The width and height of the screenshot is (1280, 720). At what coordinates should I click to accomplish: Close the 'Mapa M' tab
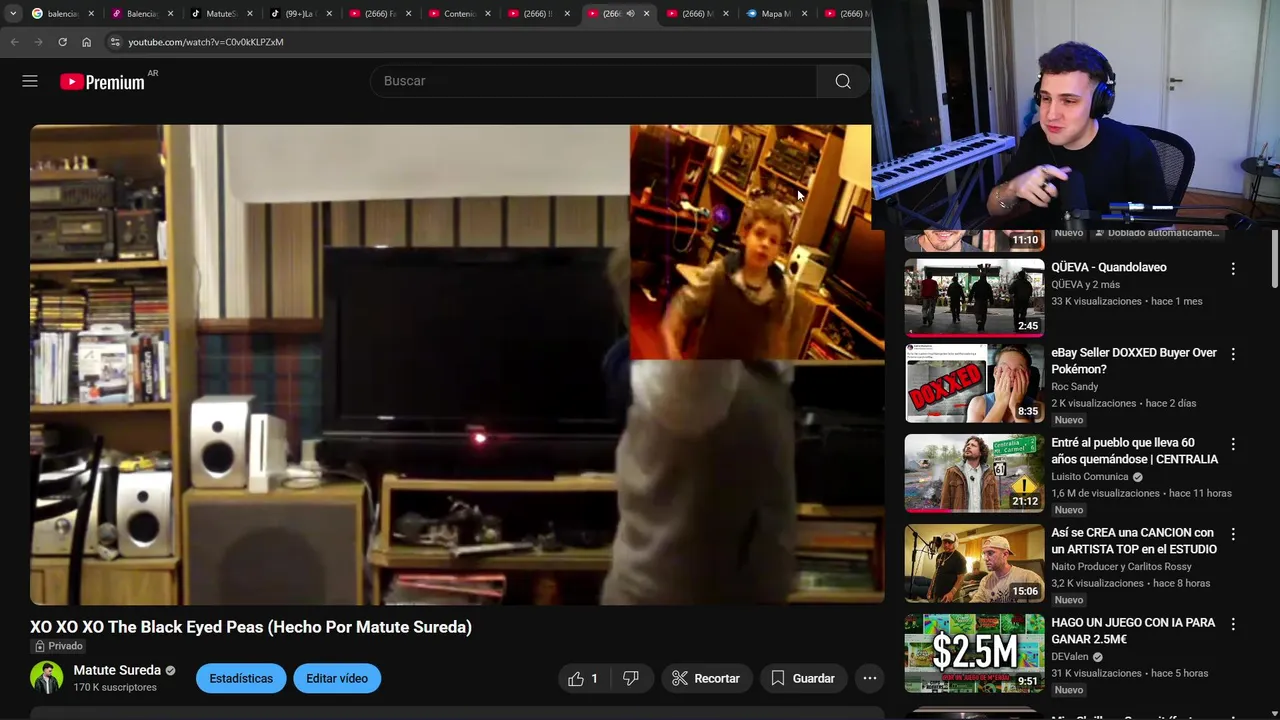click(807, 14)
